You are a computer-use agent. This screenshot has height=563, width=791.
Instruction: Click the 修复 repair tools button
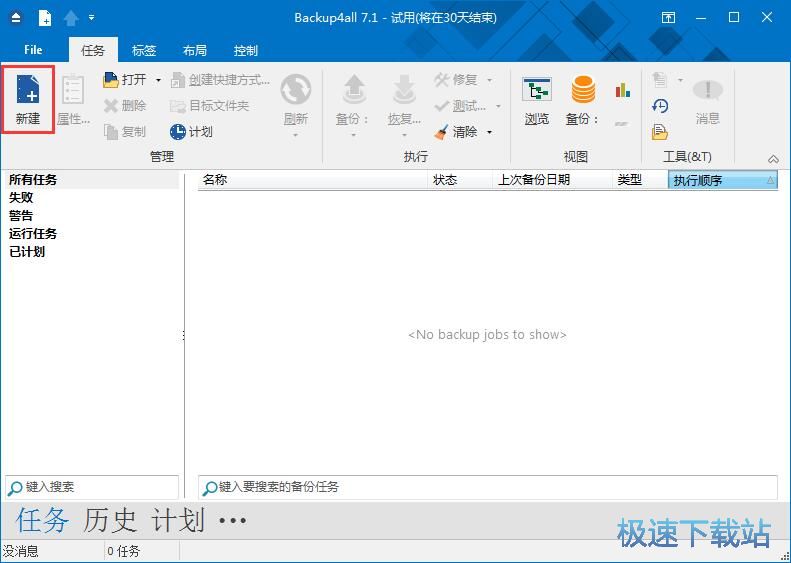click(456, 80)
